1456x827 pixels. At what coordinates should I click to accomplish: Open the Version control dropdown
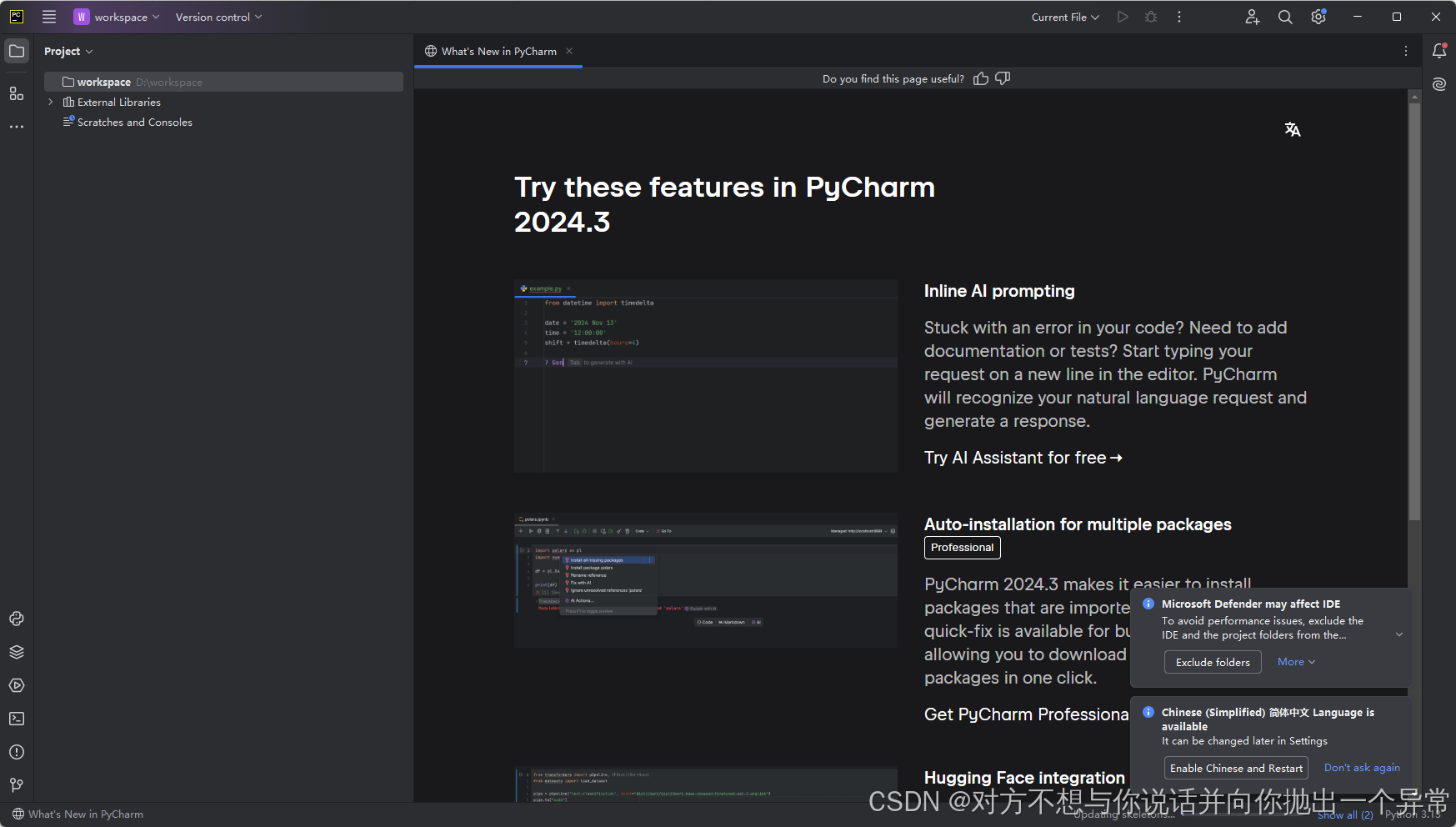[218, 17]
